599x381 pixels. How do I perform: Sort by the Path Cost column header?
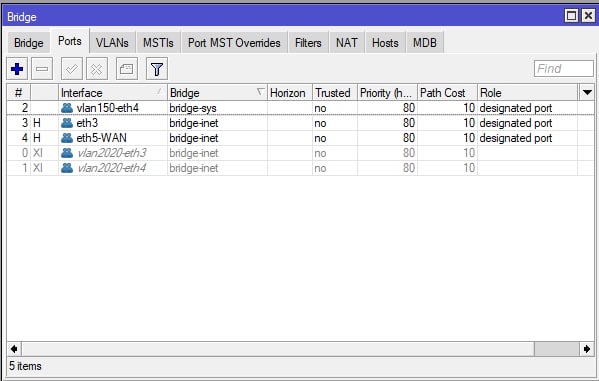coord(447,92)
